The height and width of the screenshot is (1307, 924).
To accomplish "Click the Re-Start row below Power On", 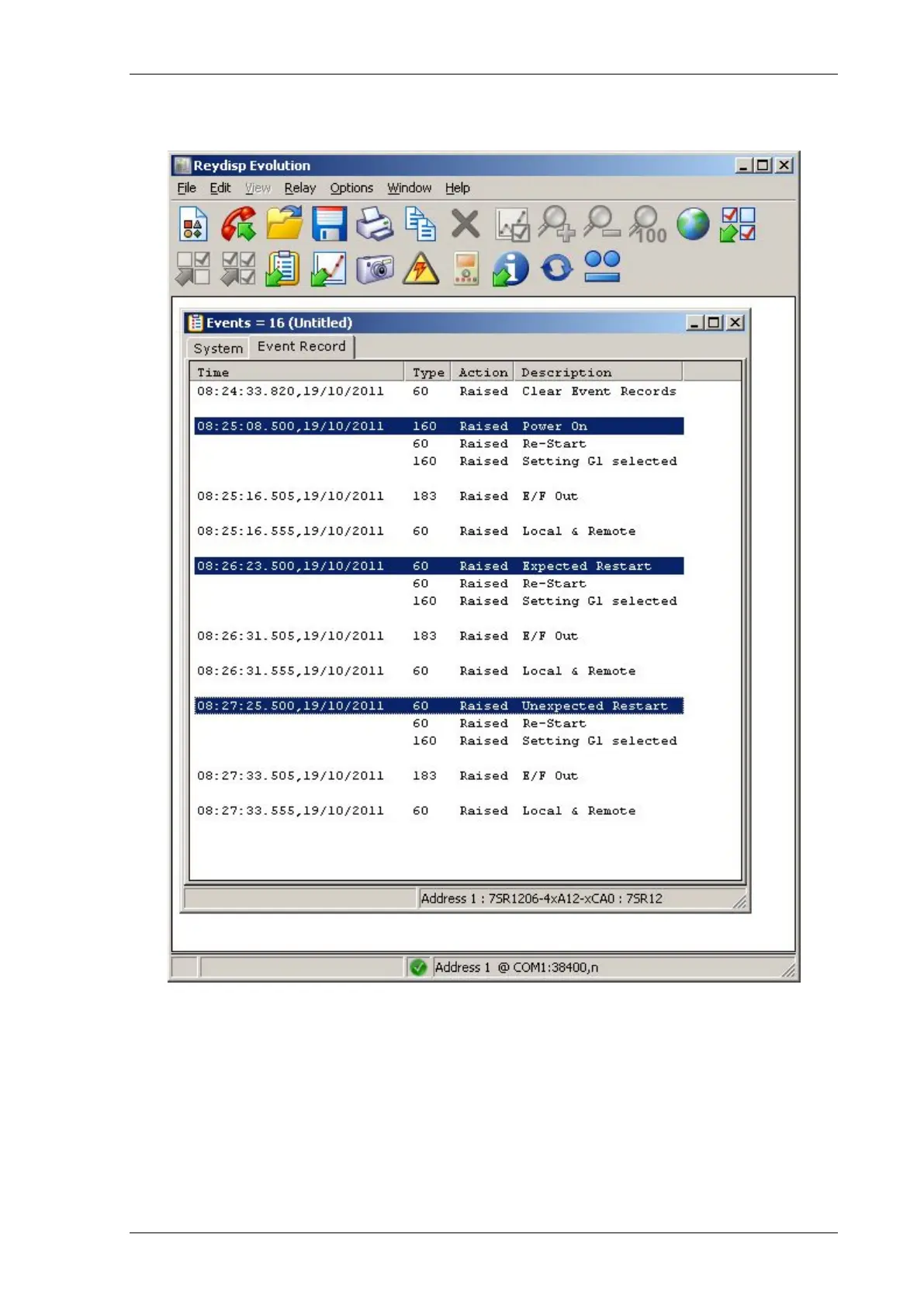I will tap(439, 444).
